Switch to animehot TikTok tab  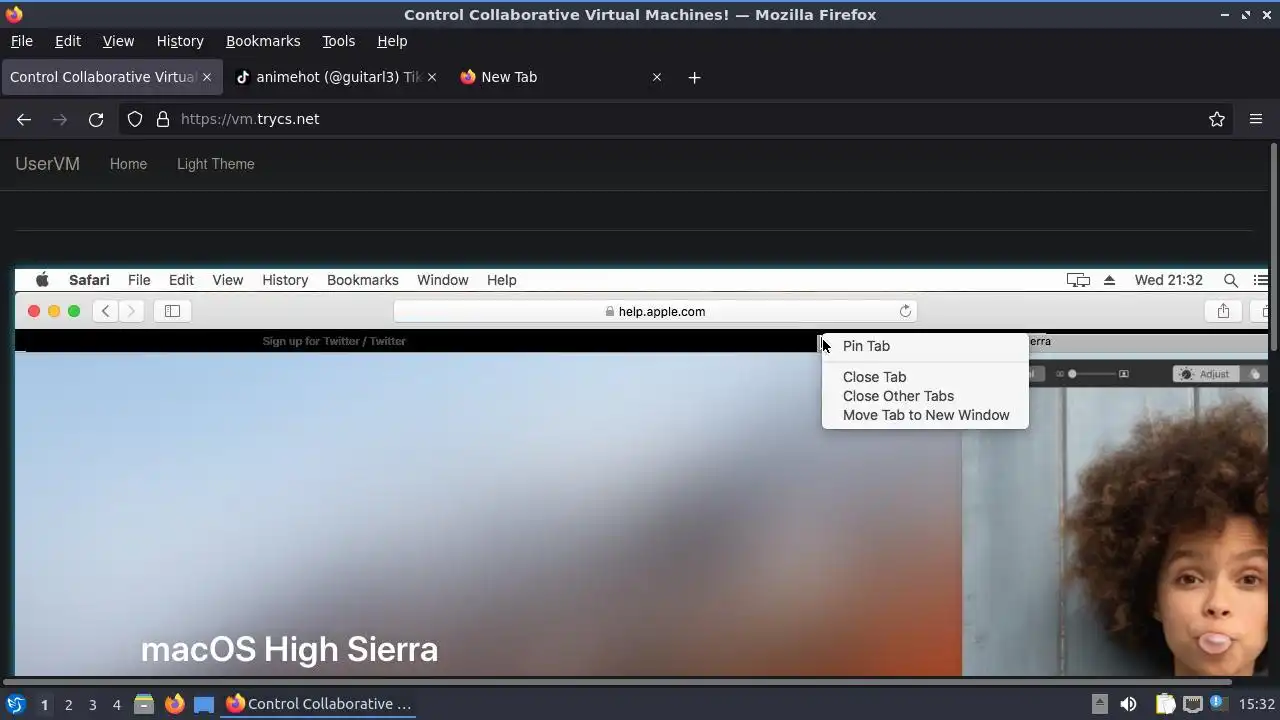337,77
